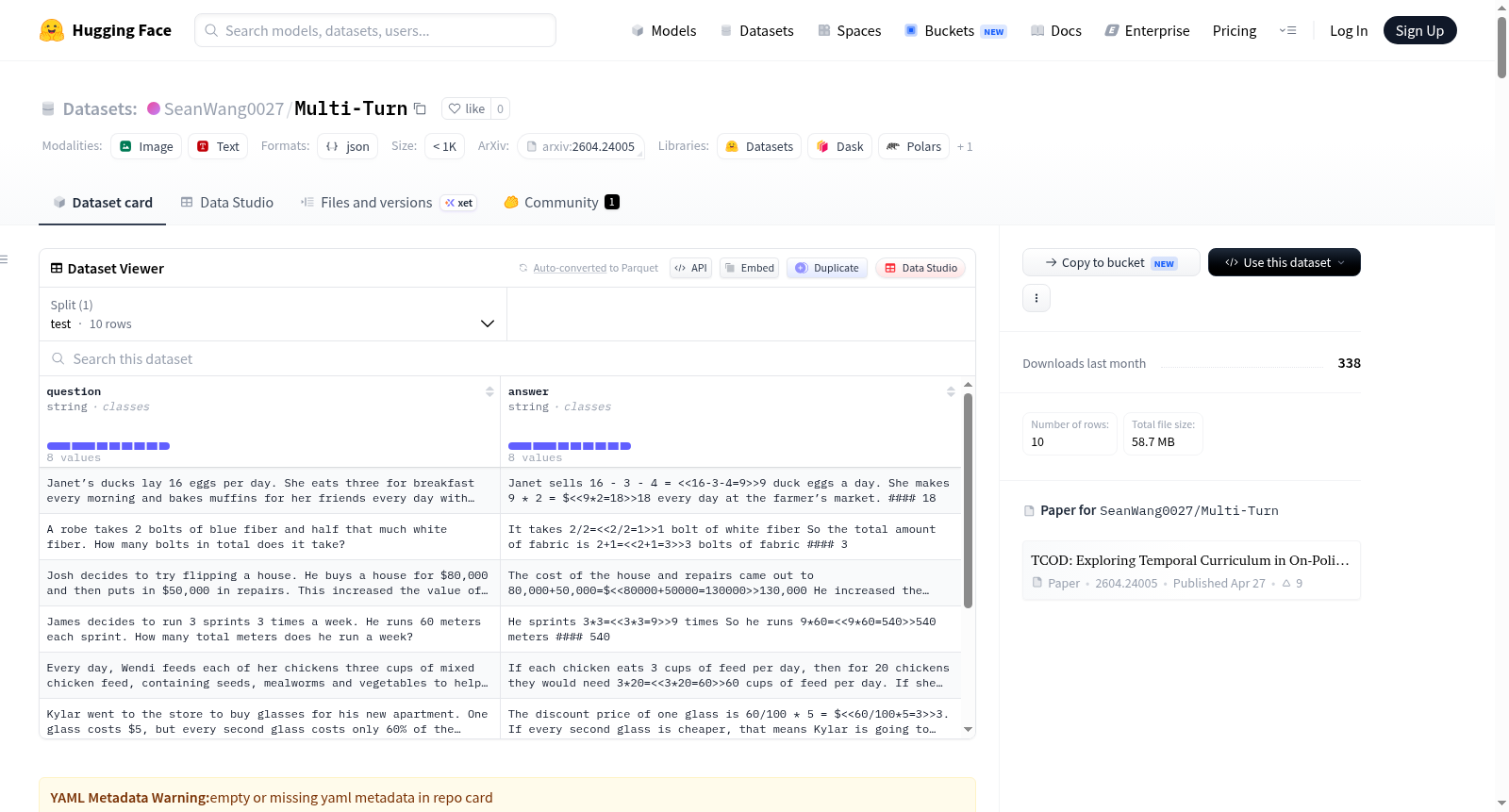Click the page vertical scrollbar
This screenshot has height=812, width=1509.
(x=1501, y=47)
